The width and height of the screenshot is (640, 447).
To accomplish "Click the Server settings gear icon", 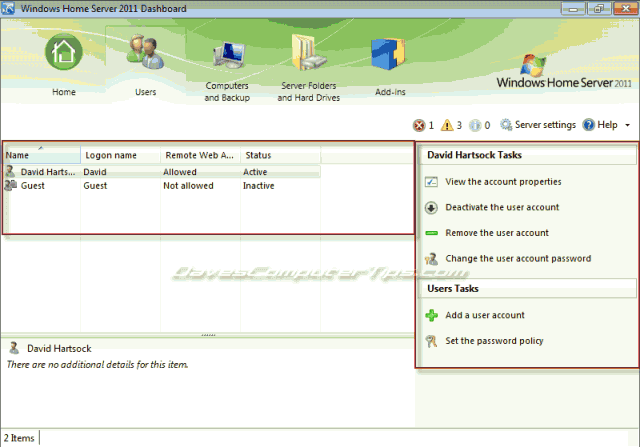I will (x=506, y=125).
